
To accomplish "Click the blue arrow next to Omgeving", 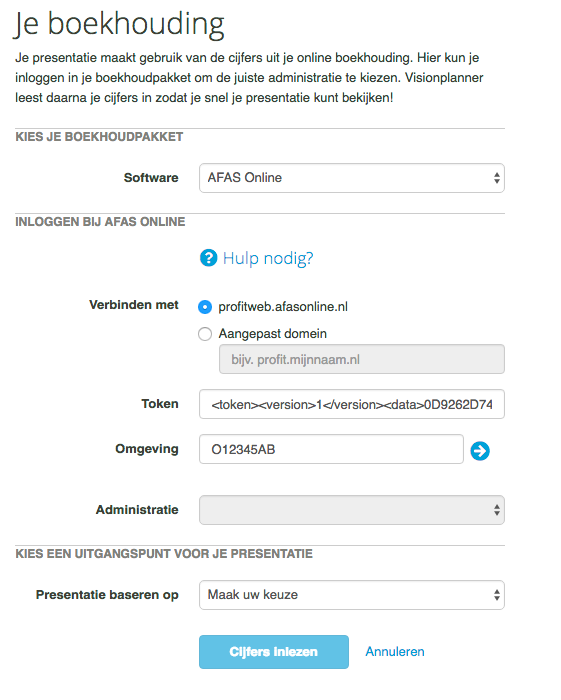I will click(480, 450).
